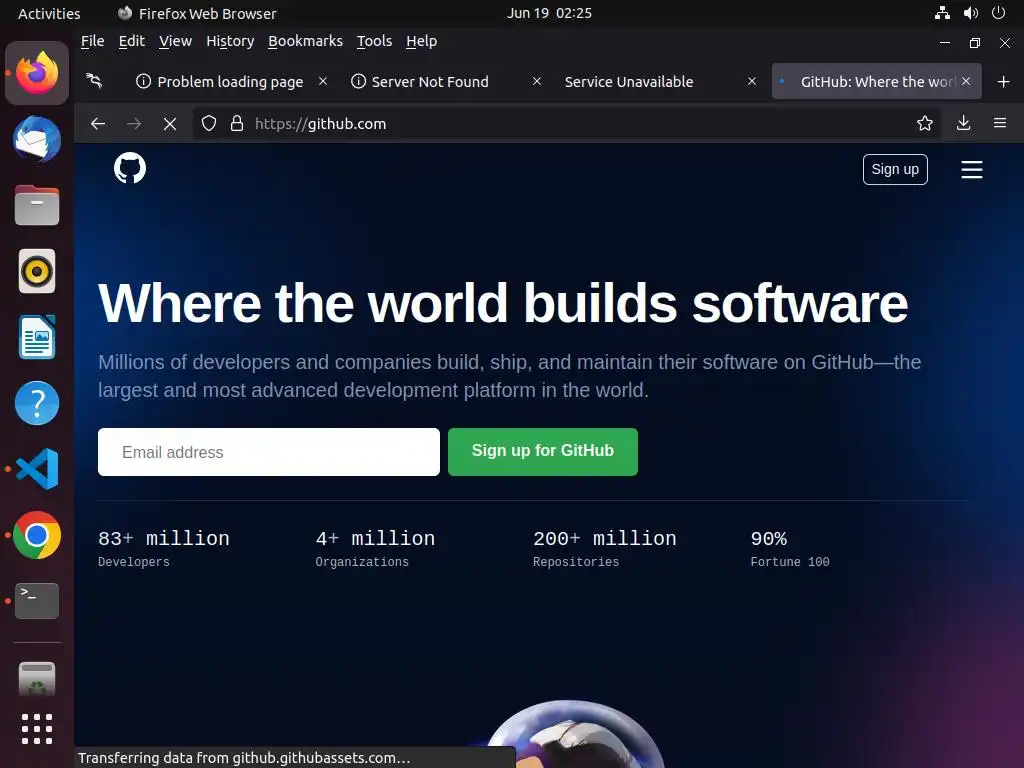Open the File menu
1024x768 pixels.
pos(92,41)
